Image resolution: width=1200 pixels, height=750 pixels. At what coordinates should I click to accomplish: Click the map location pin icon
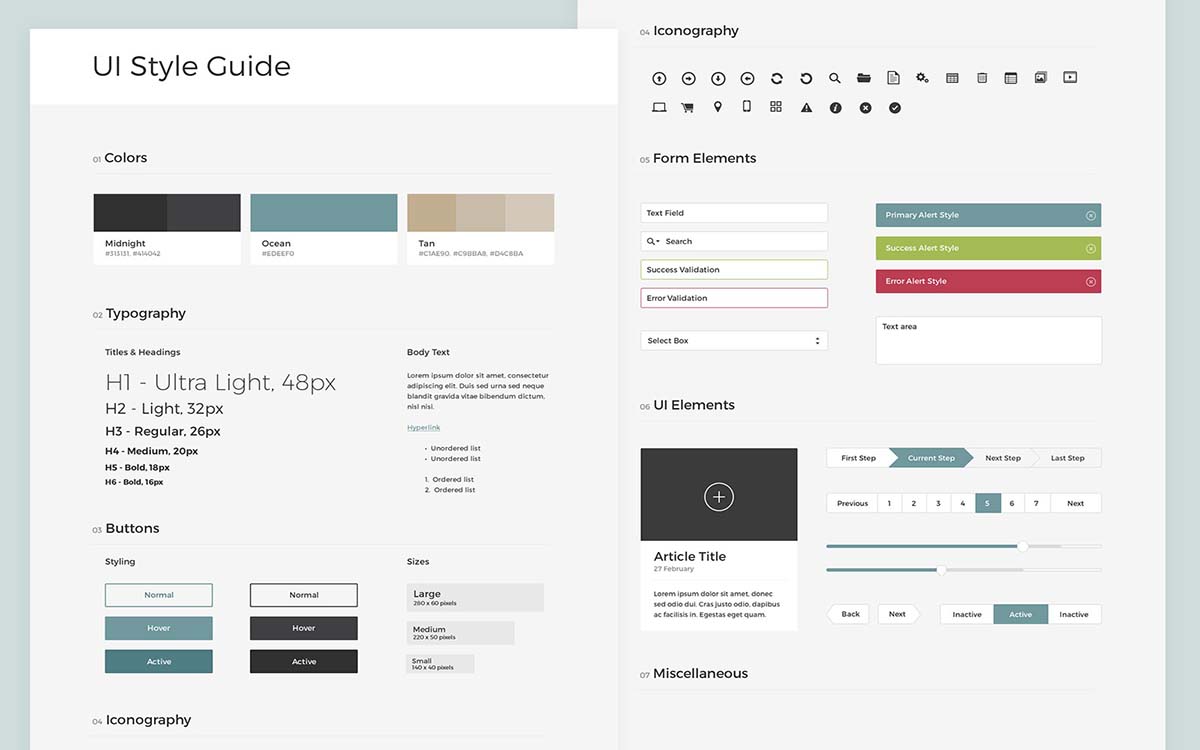click(718, 107)
